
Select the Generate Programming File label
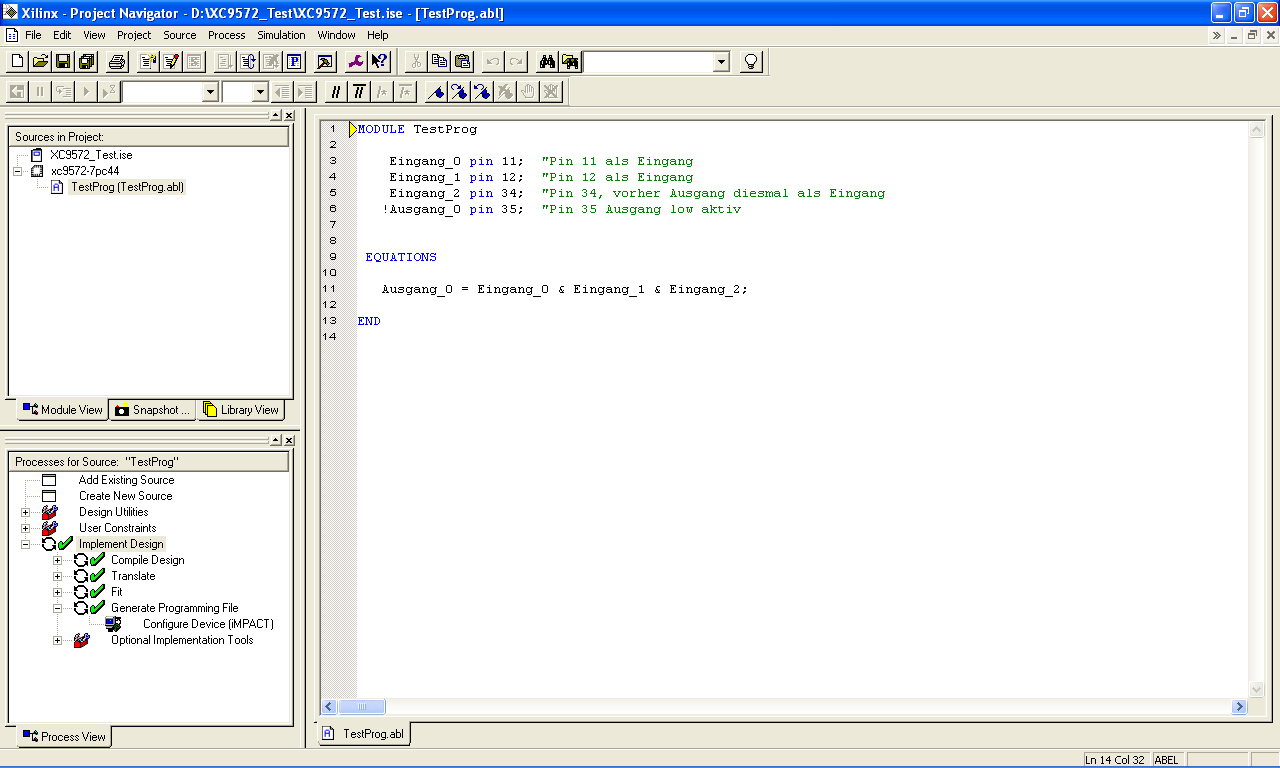tap(175, 608)
